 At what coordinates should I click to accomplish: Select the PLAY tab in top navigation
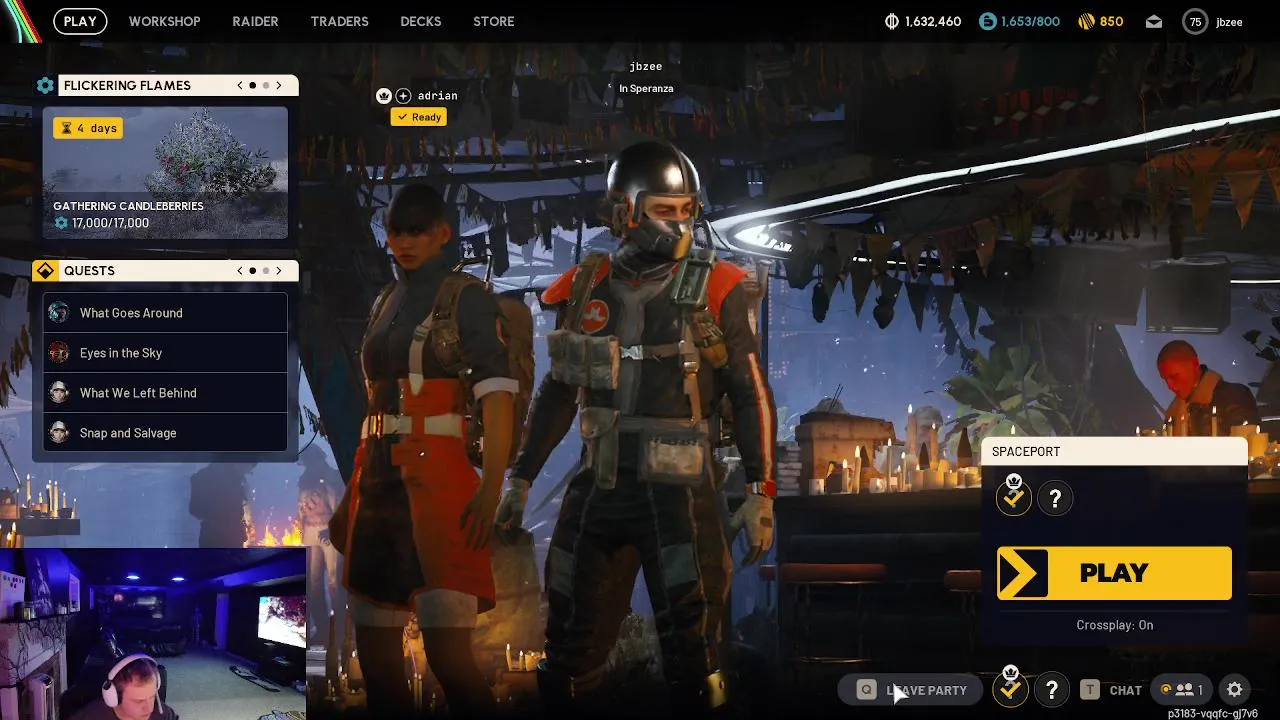80,21
